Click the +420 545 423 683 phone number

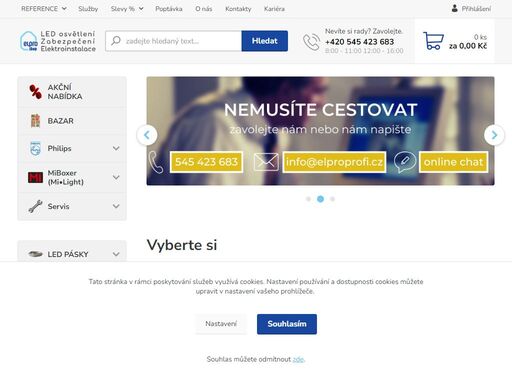click(x=359, y=42)
